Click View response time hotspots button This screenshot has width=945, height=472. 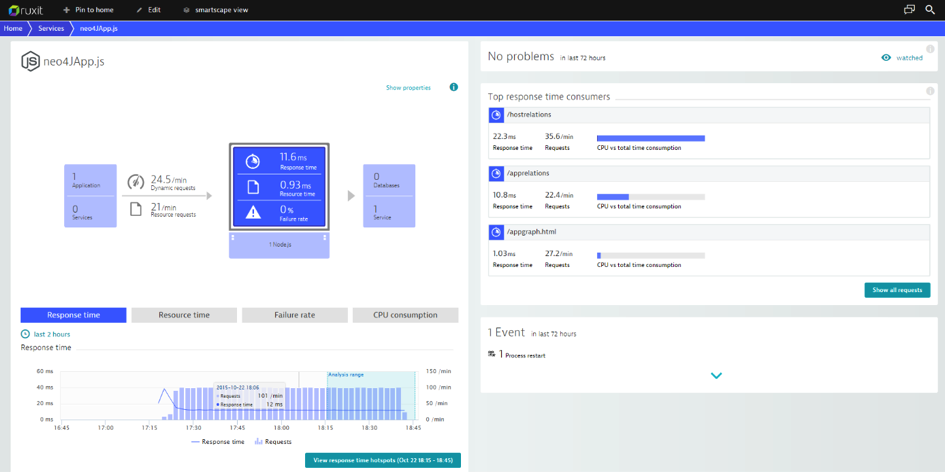(383, 460)
